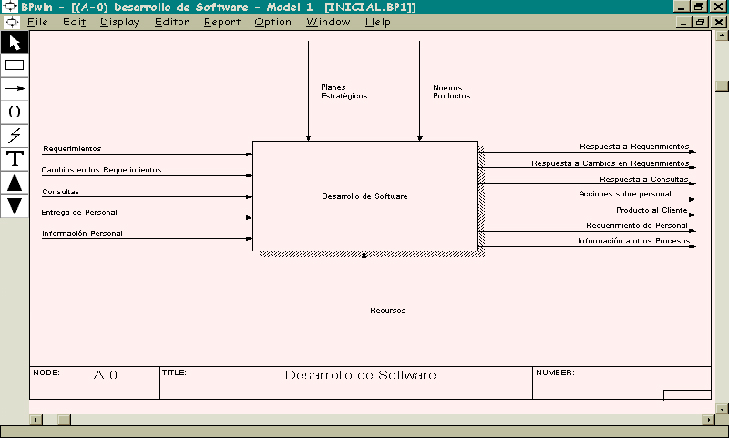This screenshot has height=439, width=729.
Task: Select the pointer arrow tool
Action: point(15,42)
